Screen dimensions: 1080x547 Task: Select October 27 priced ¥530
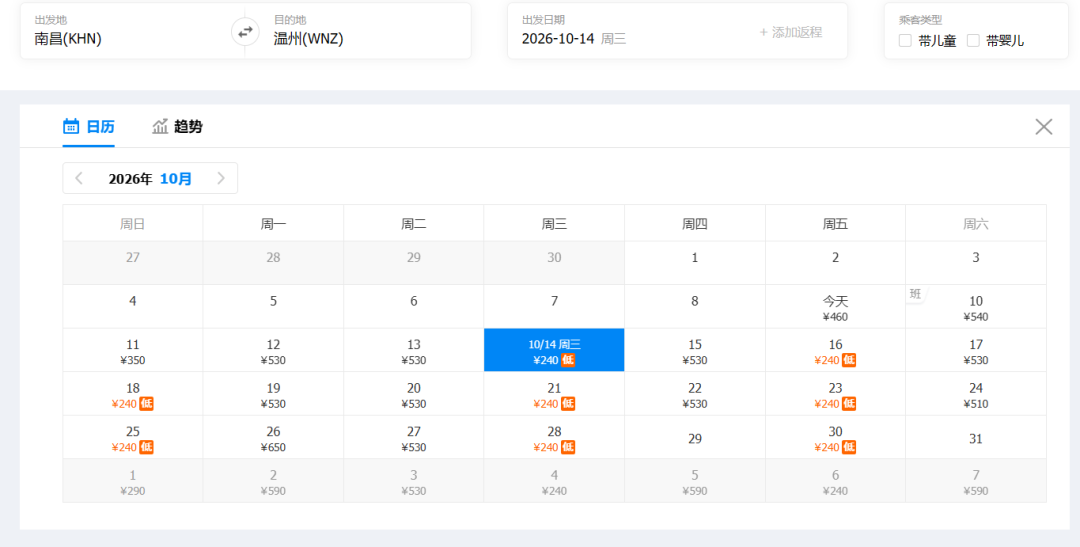414,437
